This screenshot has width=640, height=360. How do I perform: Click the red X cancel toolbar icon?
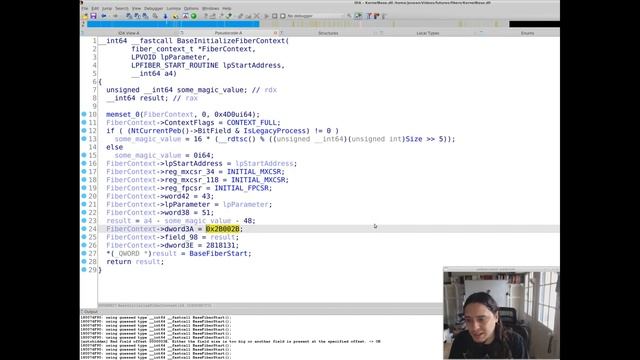257,16
